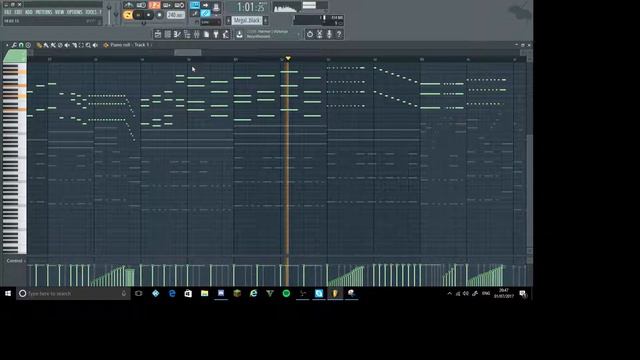This screenshot has height=360, width=640.
Task: Click the orange playhead marker on timeline
Action: click(x=288, y=59)
